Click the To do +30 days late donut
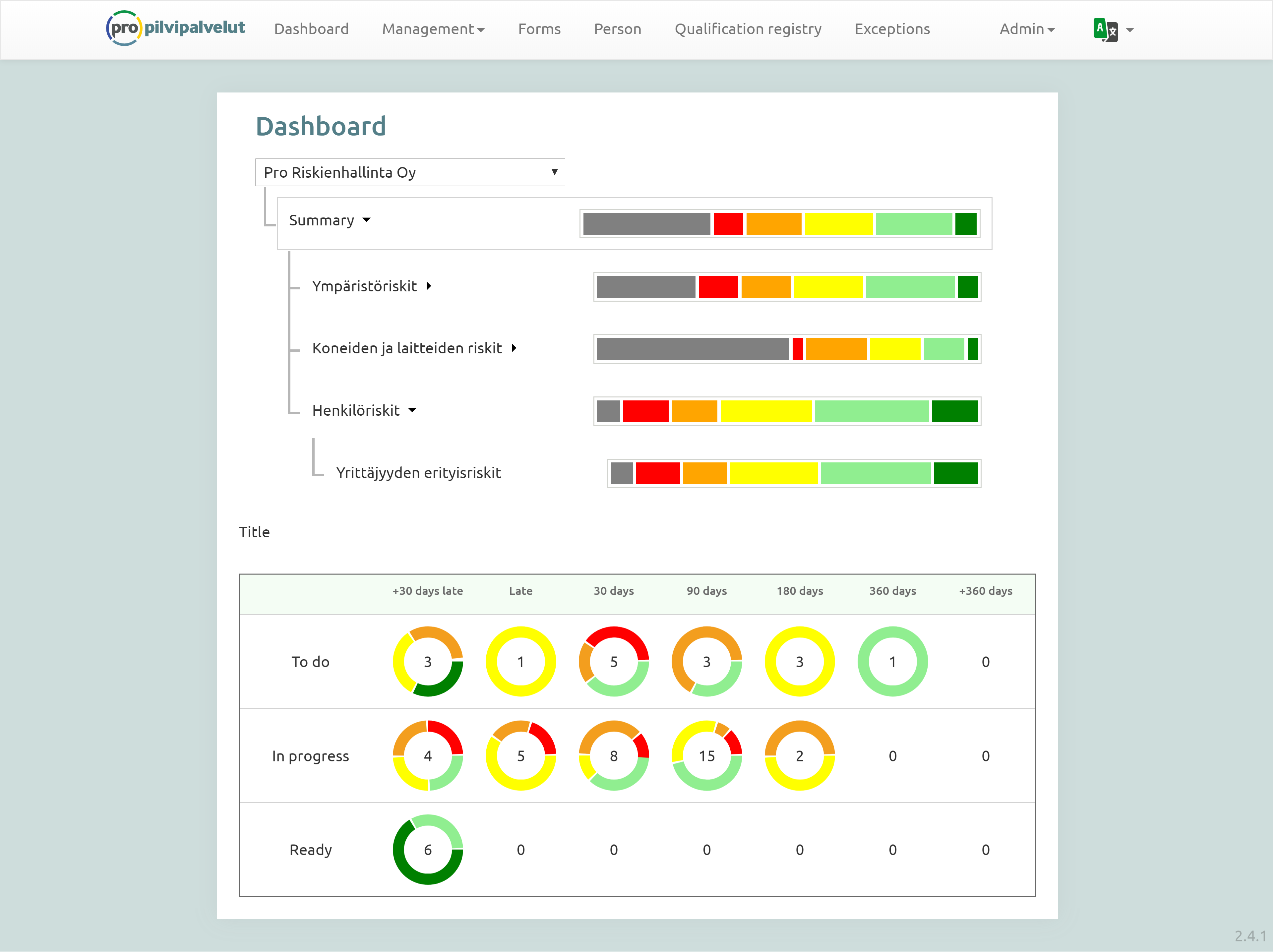The height and width of the screenshot is (952, 1274). [427, 662]
